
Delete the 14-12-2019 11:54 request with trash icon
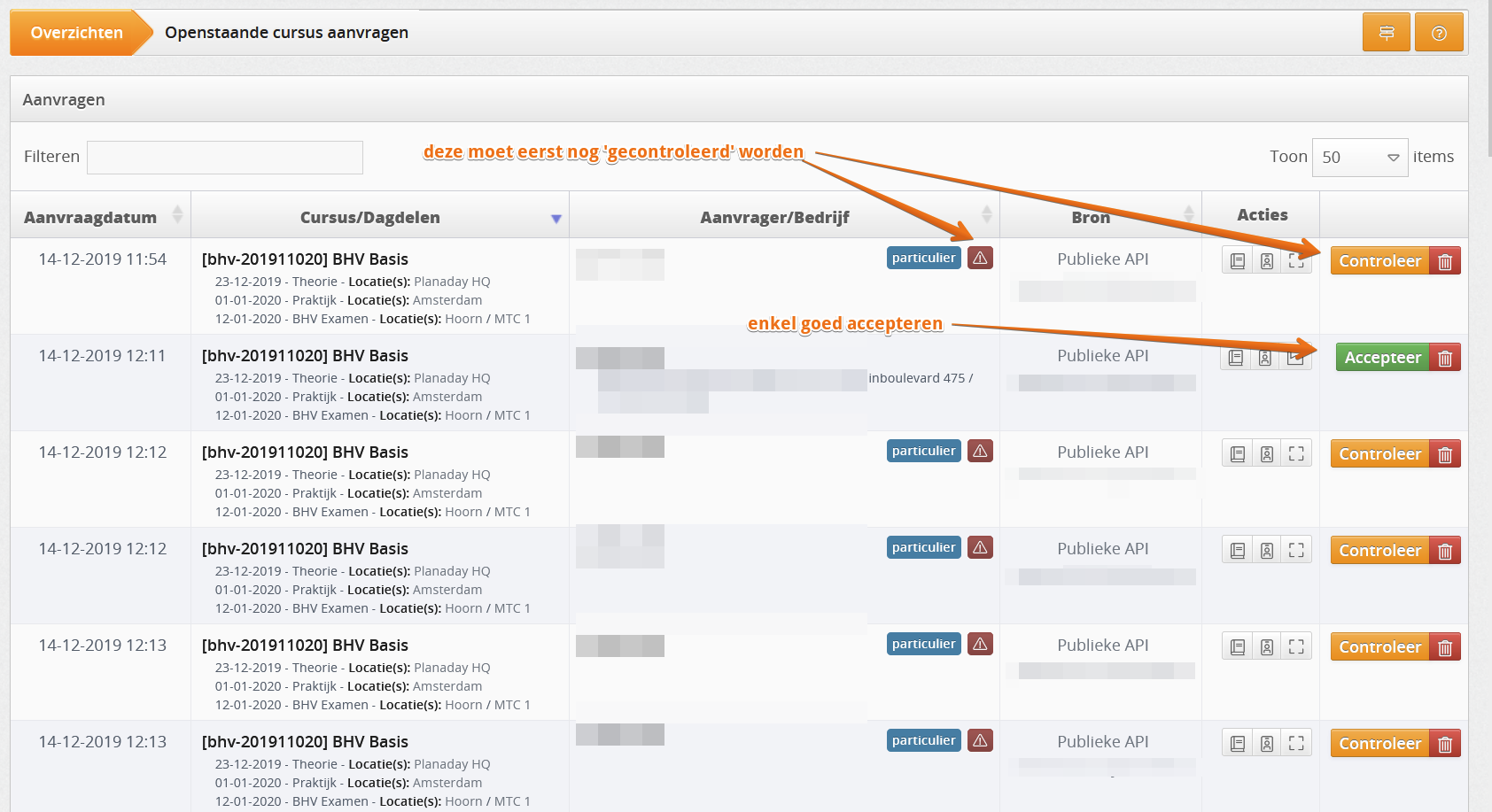[1445, 261]
